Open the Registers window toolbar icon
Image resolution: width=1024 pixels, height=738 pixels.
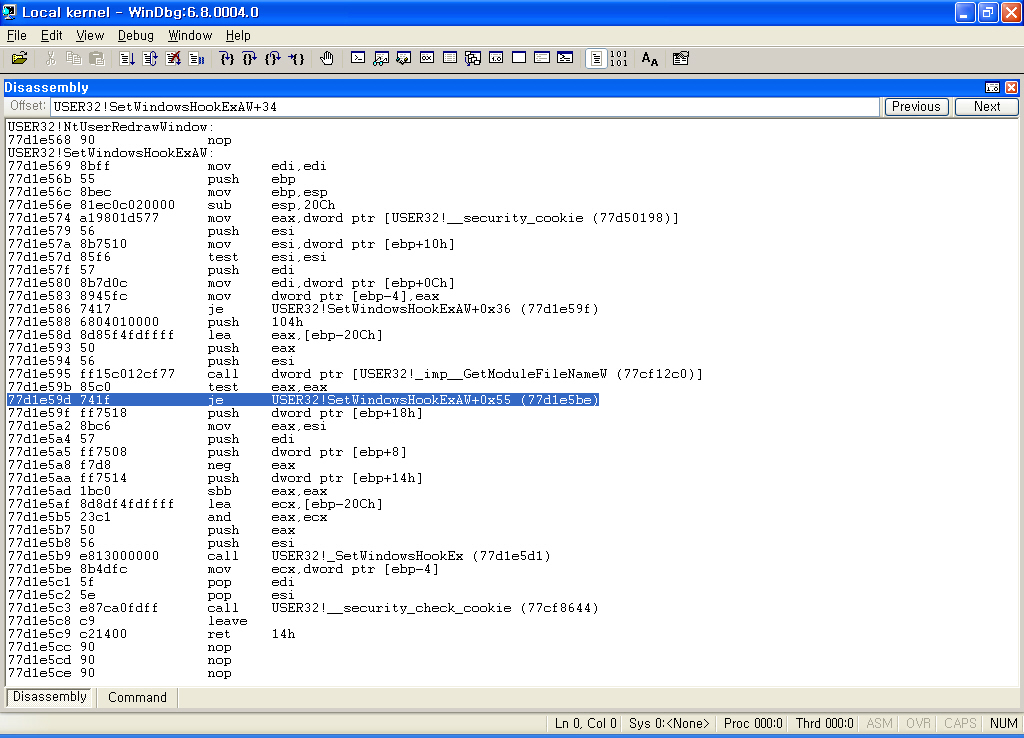coord(426,59)
